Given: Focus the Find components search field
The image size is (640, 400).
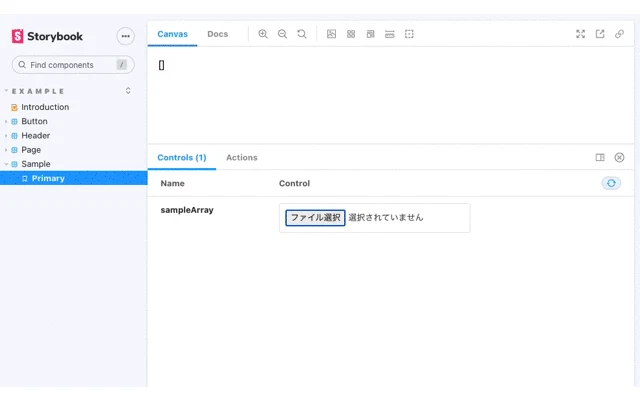Looking at the screenshot, I should [x=73, y=65].
